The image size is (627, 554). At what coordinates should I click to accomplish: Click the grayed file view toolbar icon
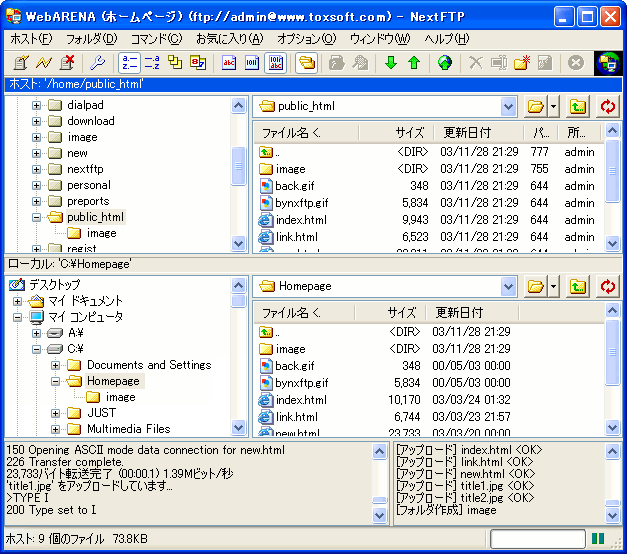tap(337, 63)
